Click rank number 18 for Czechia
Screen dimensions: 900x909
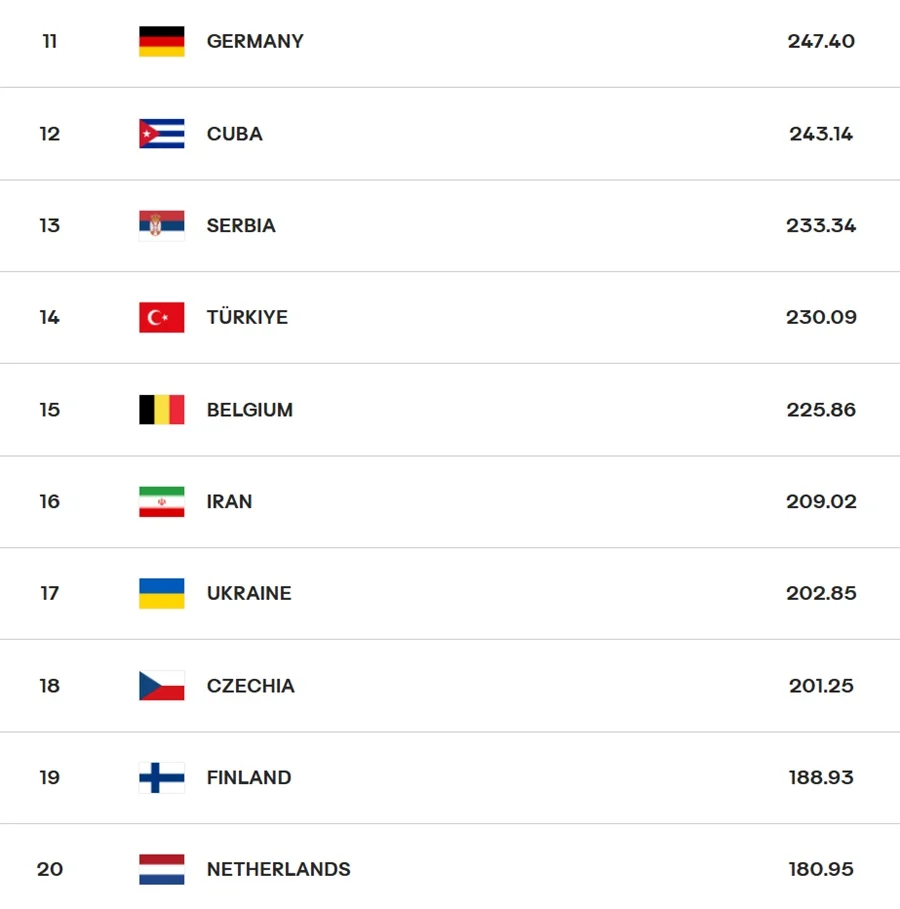50,686
